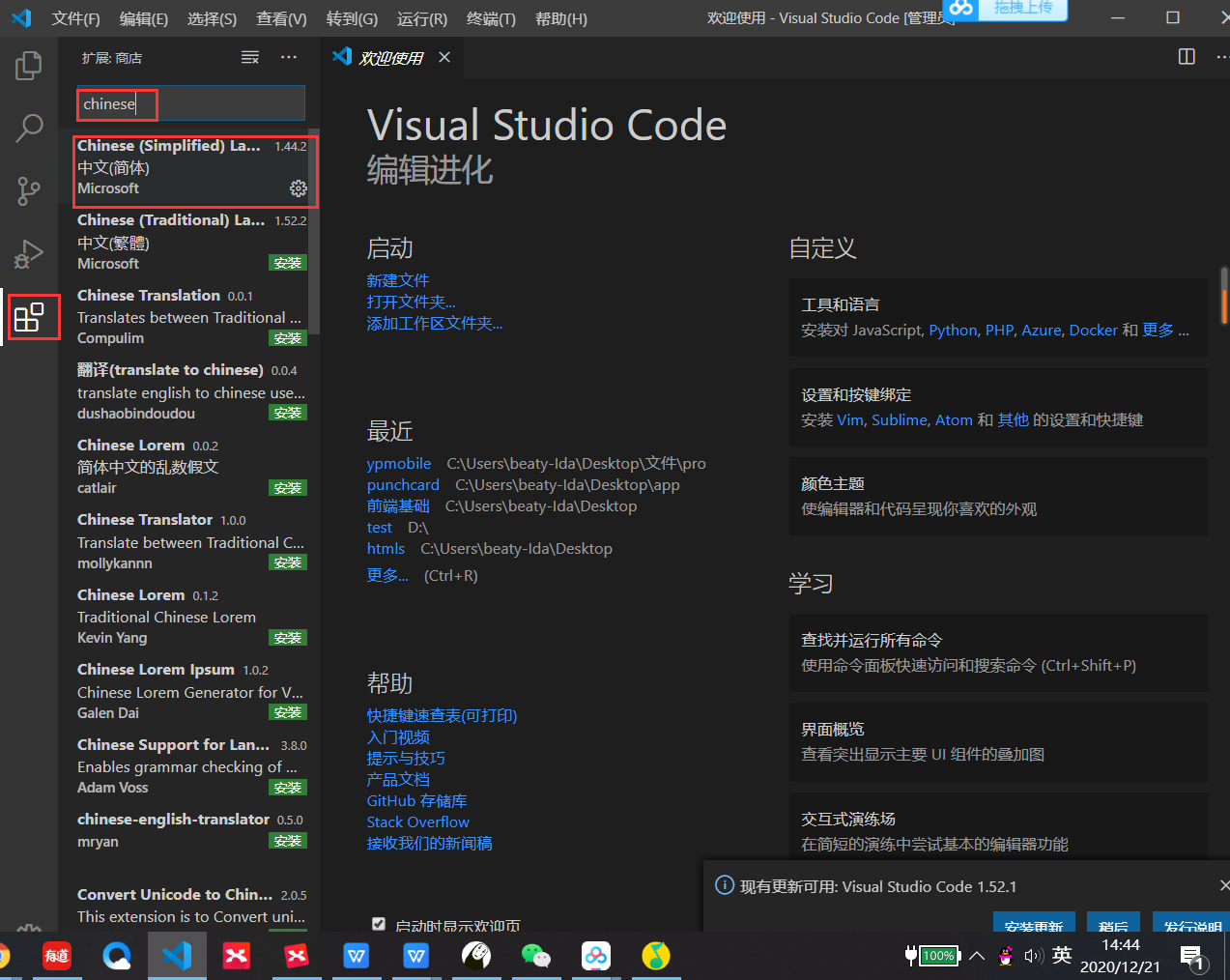Open the 帮助(H) menu
This screenshot has height=980, width=1230.
click(561, 18)
